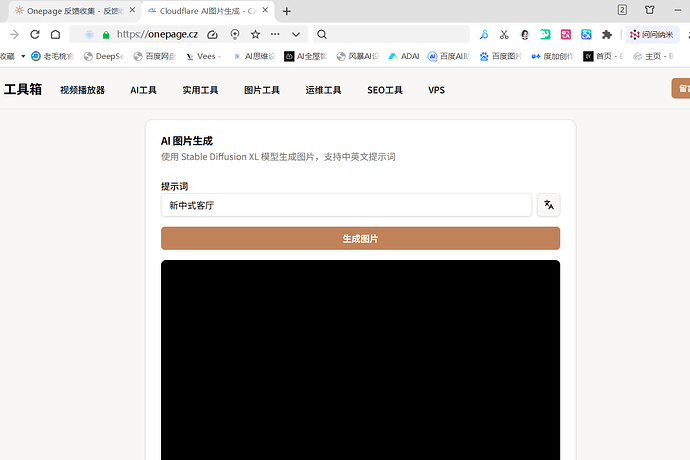Click the black generated image preview

[x=360, y=360]
